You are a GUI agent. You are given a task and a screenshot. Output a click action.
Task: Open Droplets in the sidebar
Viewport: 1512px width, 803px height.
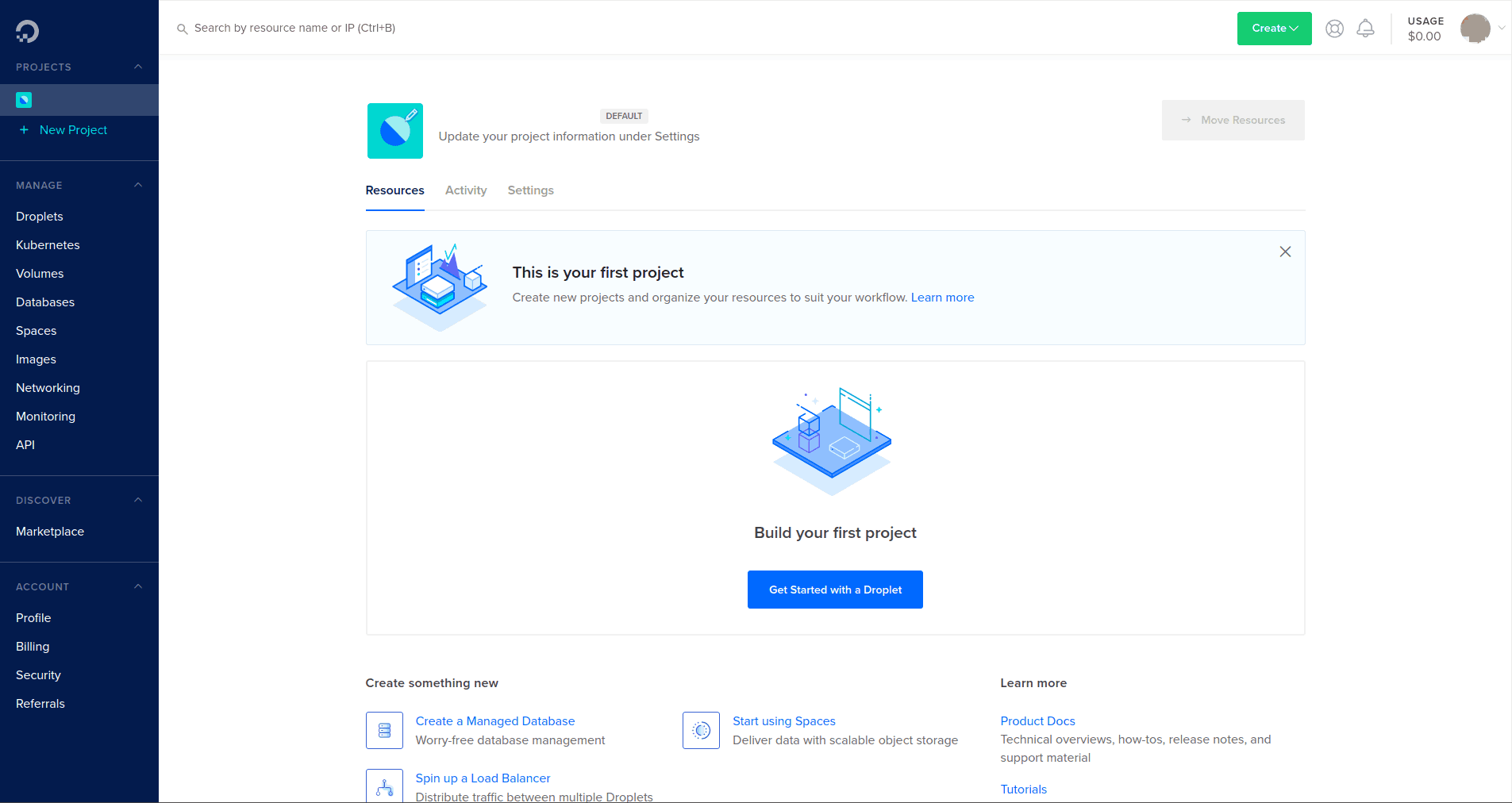[40, 217]
